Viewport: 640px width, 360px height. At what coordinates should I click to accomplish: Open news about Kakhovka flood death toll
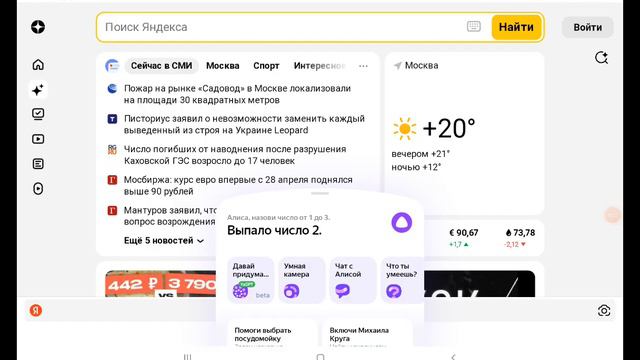pyautogui.click(x=235, y=155)
